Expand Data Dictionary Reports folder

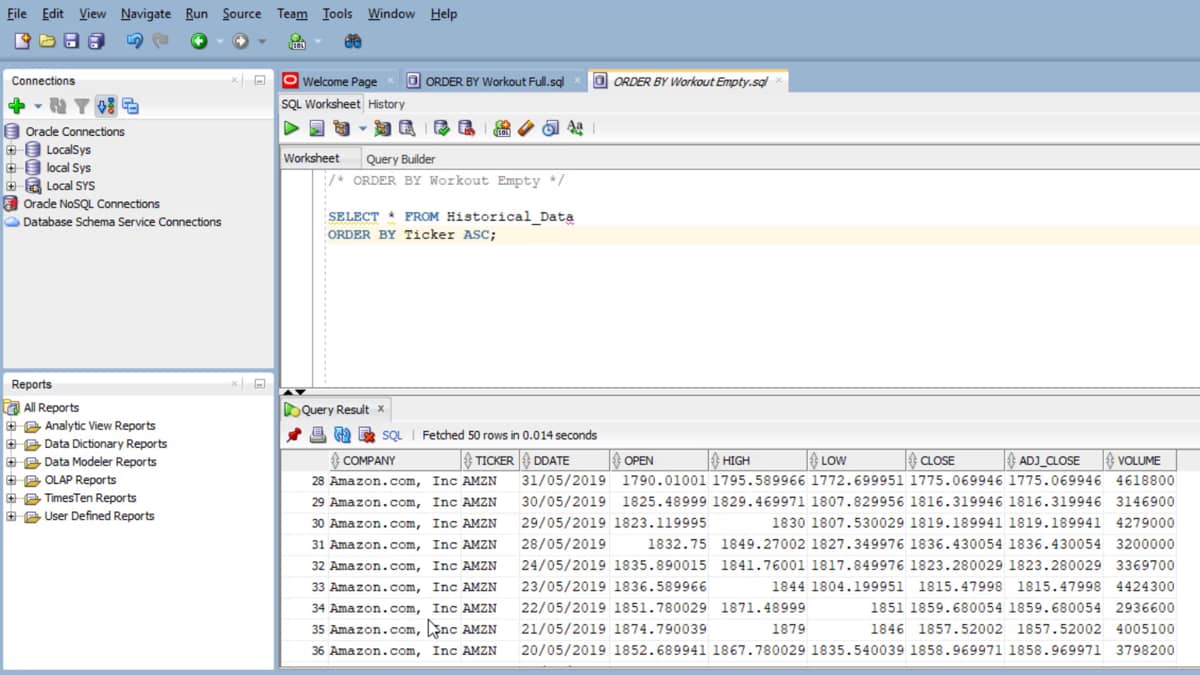point(12,444)
